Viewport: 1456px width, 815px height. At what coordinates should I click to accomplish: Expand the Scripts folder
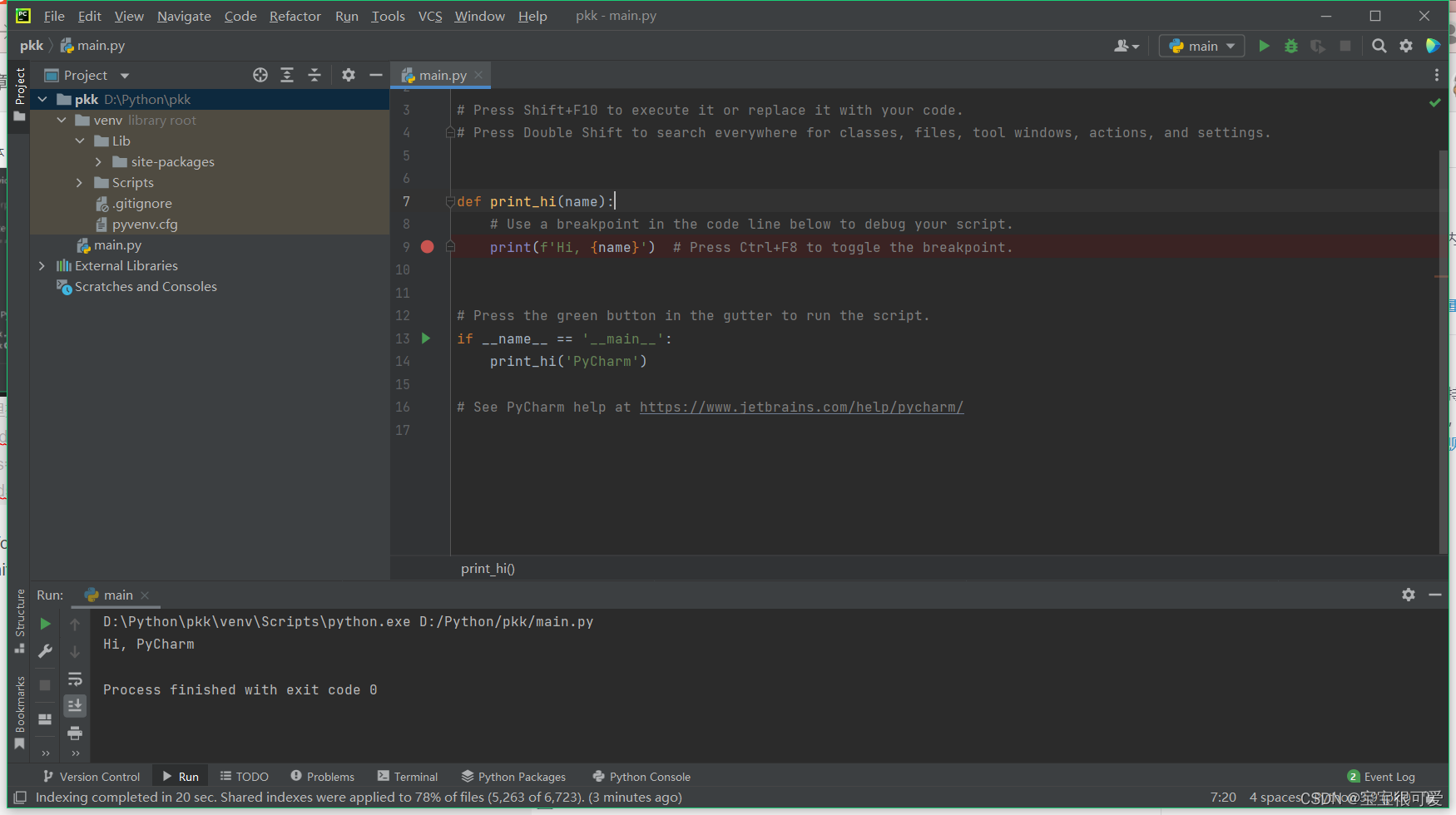point(79,182)
